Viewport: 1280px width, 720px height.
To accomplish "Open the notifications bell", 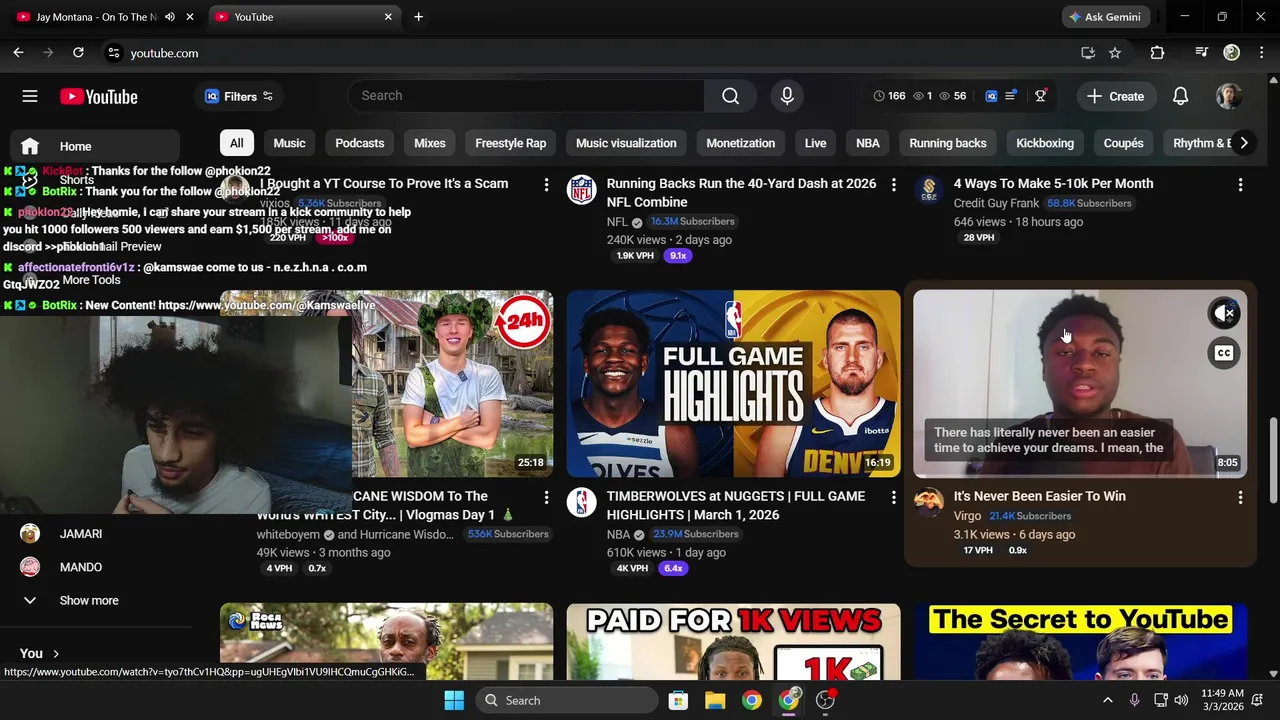I will [1180, 96].
